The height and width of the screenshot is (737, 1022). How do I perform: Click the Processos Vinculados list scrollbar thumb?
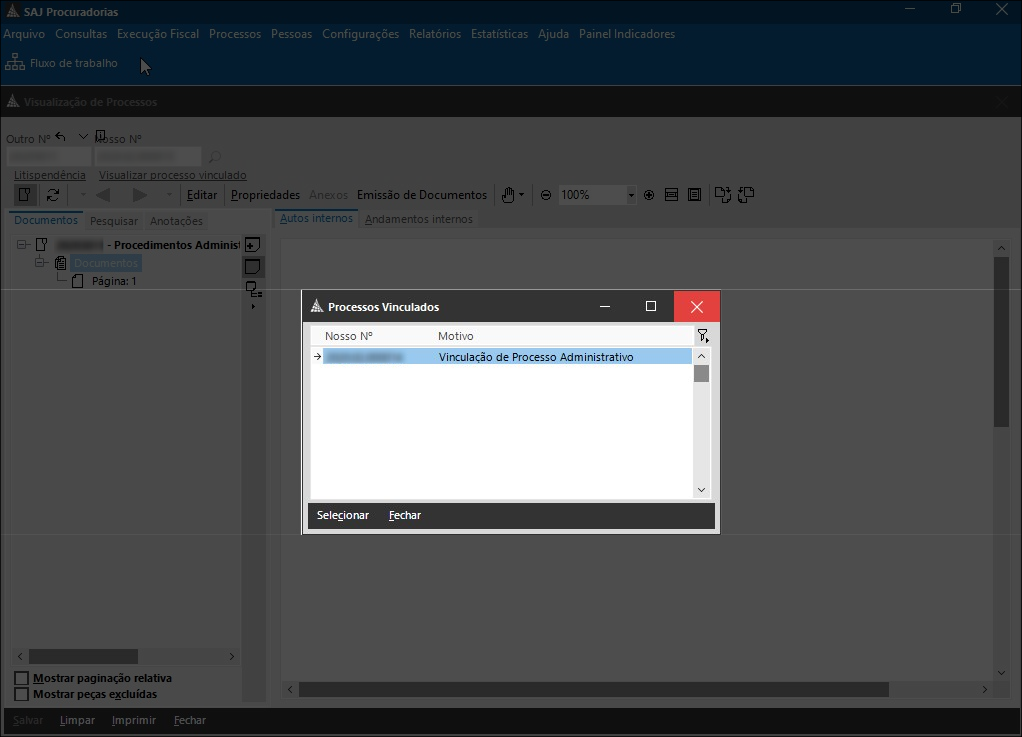(x=701, y=374)
